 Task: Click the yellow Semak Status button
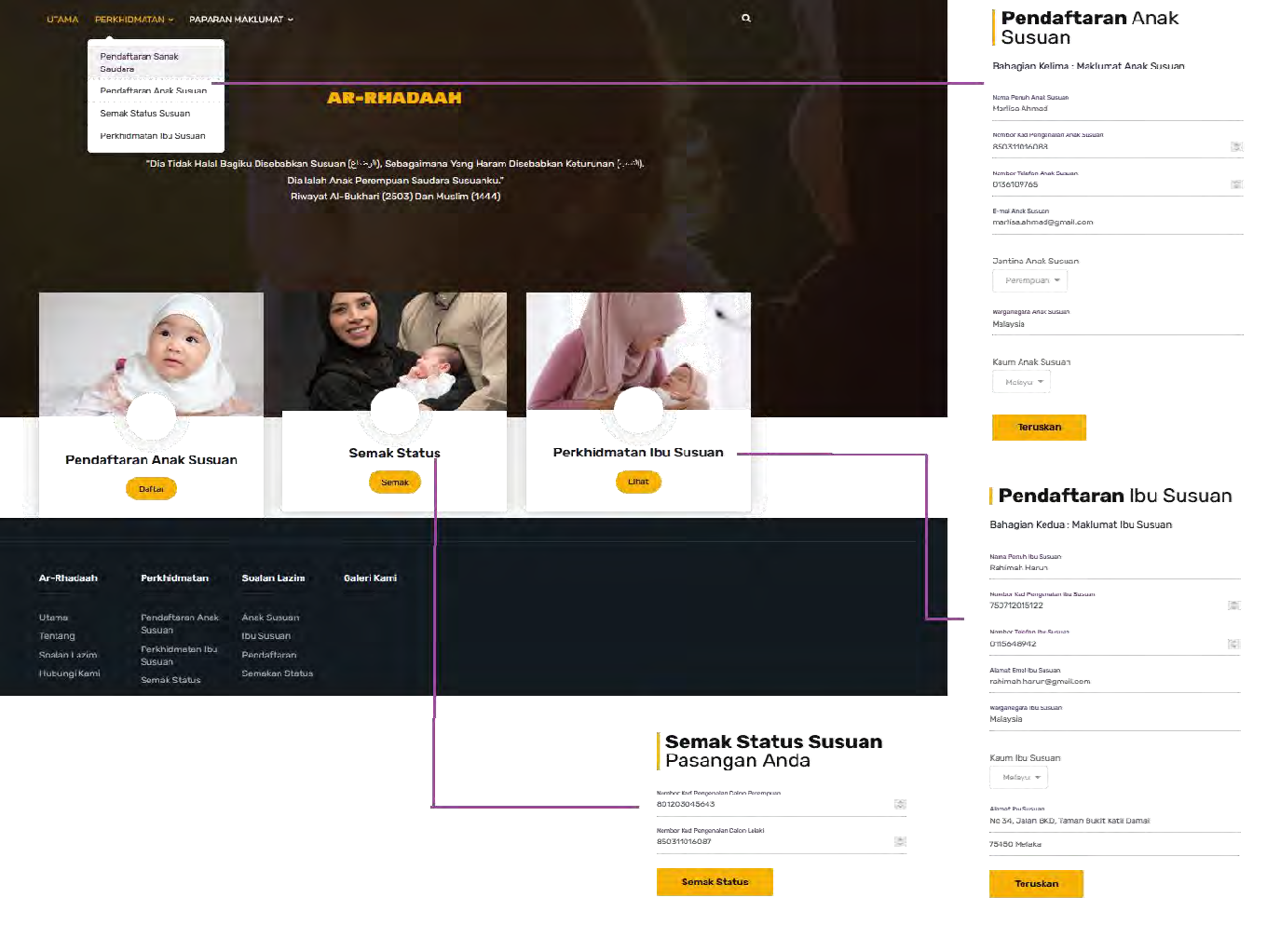coord(715,882)
